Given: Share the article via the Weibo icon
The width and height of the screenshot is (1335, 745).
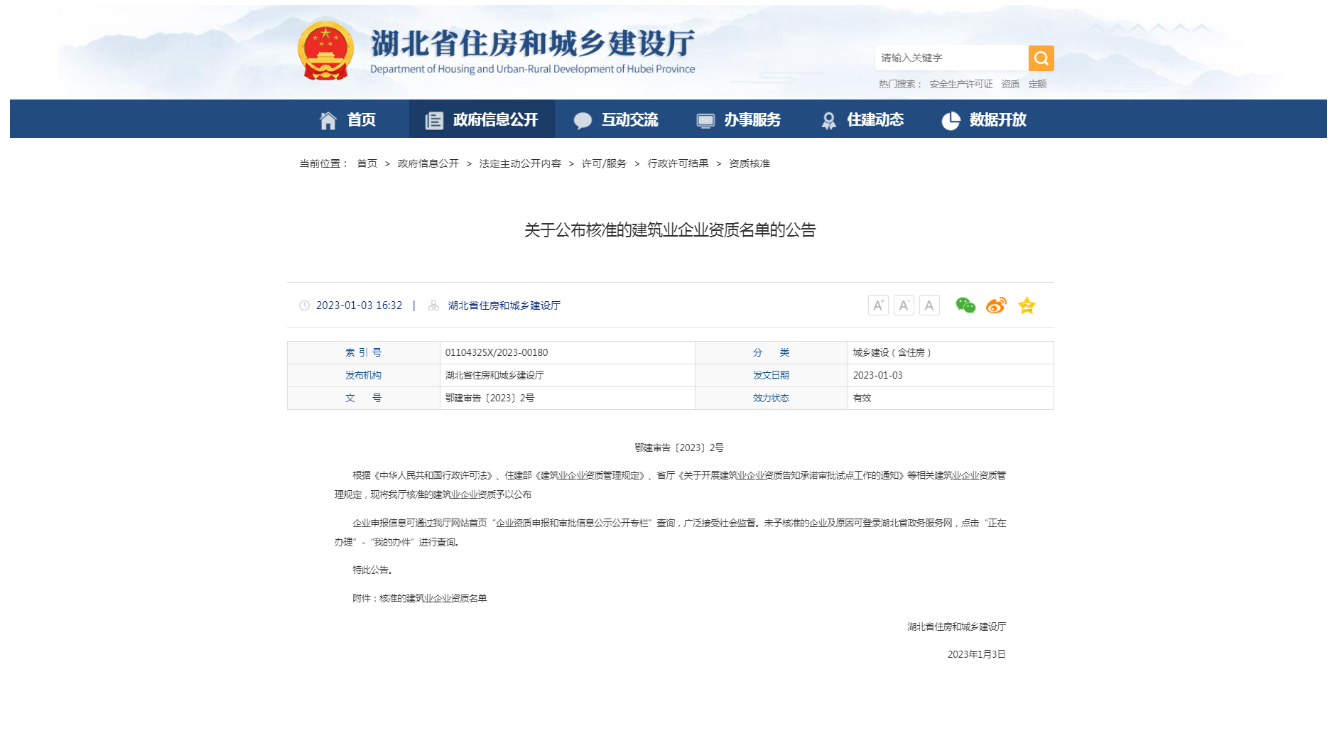Looking at the screenshot, I should 996,305.
